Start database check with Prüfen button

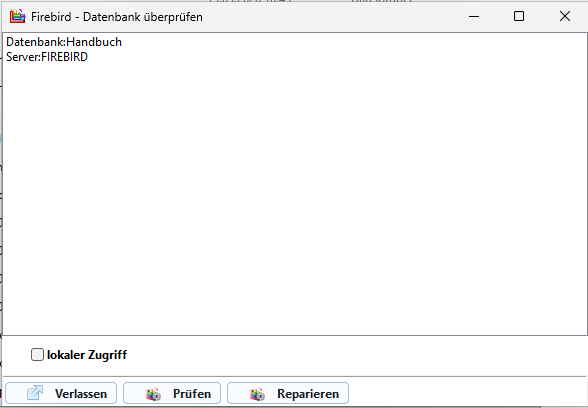pyautogui.click(x=172, y=393)
